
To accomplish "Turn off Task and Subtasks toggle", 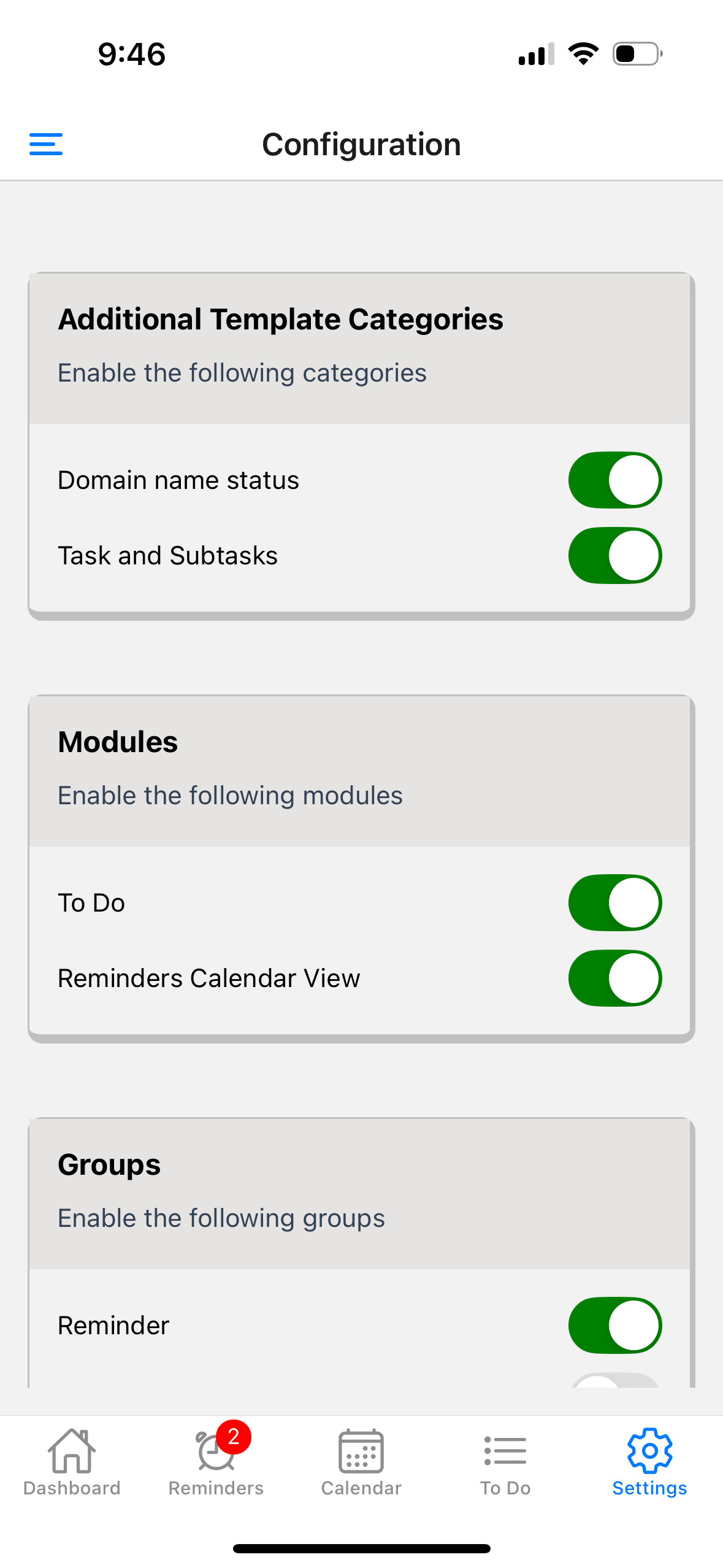I will click(x=614, y=556).
